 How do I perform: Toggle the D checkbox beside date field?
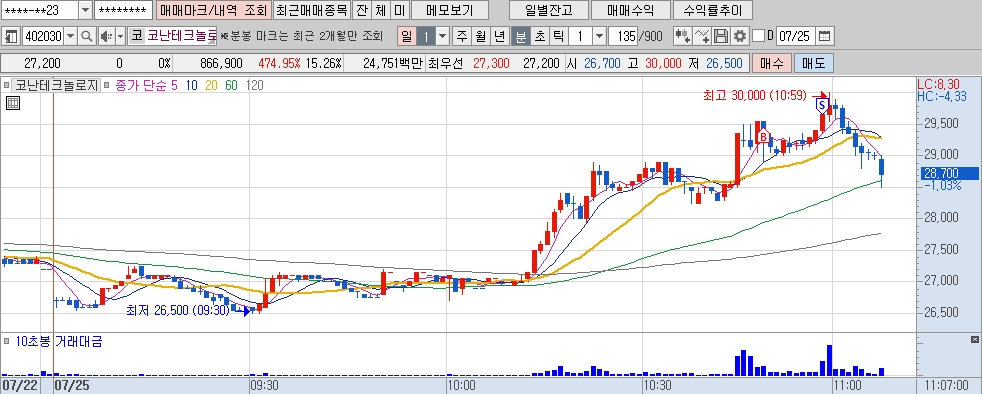tap(758, 36)
